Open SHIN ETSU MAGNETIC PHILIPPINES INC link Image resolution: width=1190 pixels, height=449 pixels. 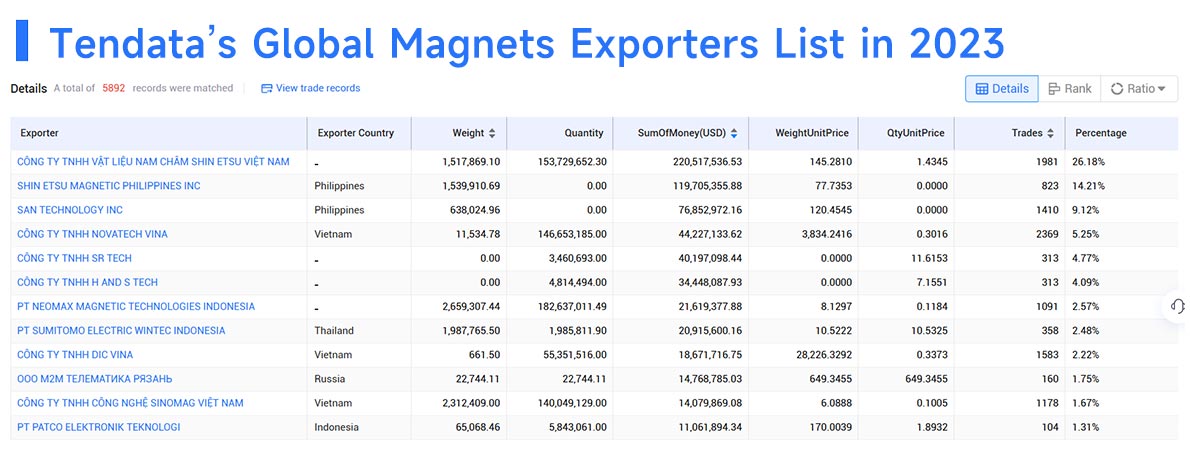click(x=109, y=186)
